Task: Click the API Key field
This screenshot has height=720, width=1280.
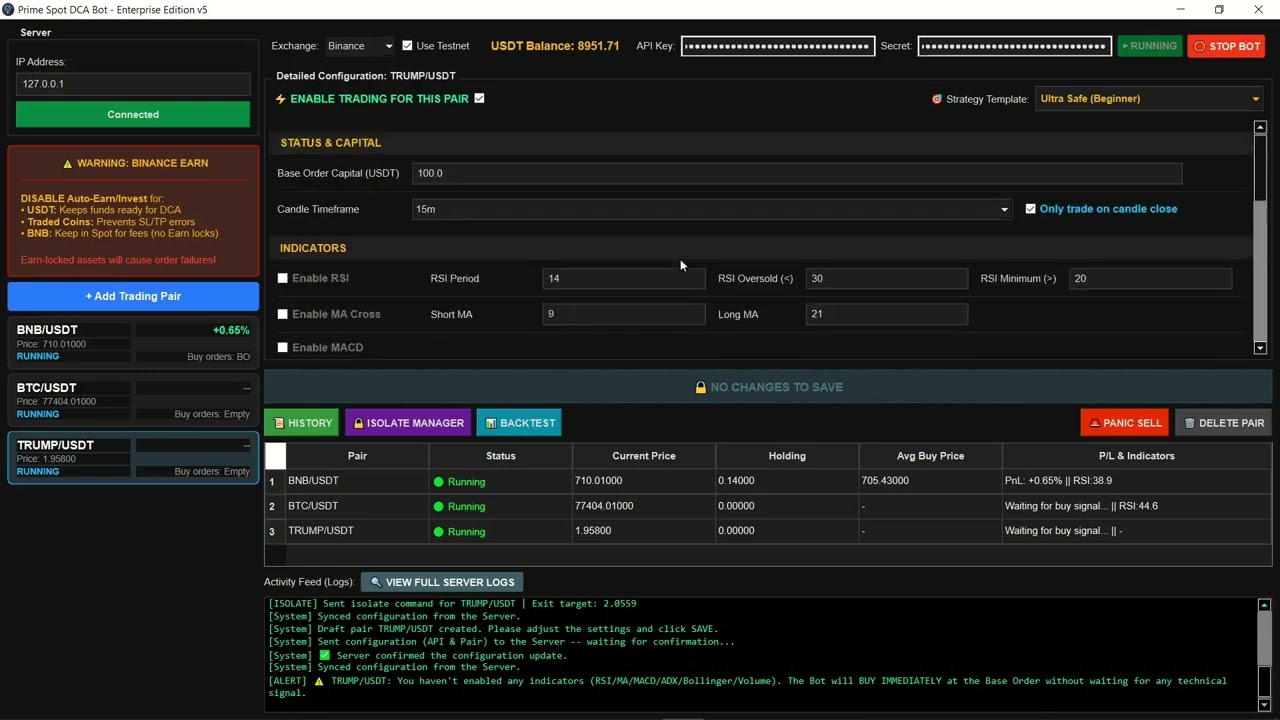Action: point(778,46)
